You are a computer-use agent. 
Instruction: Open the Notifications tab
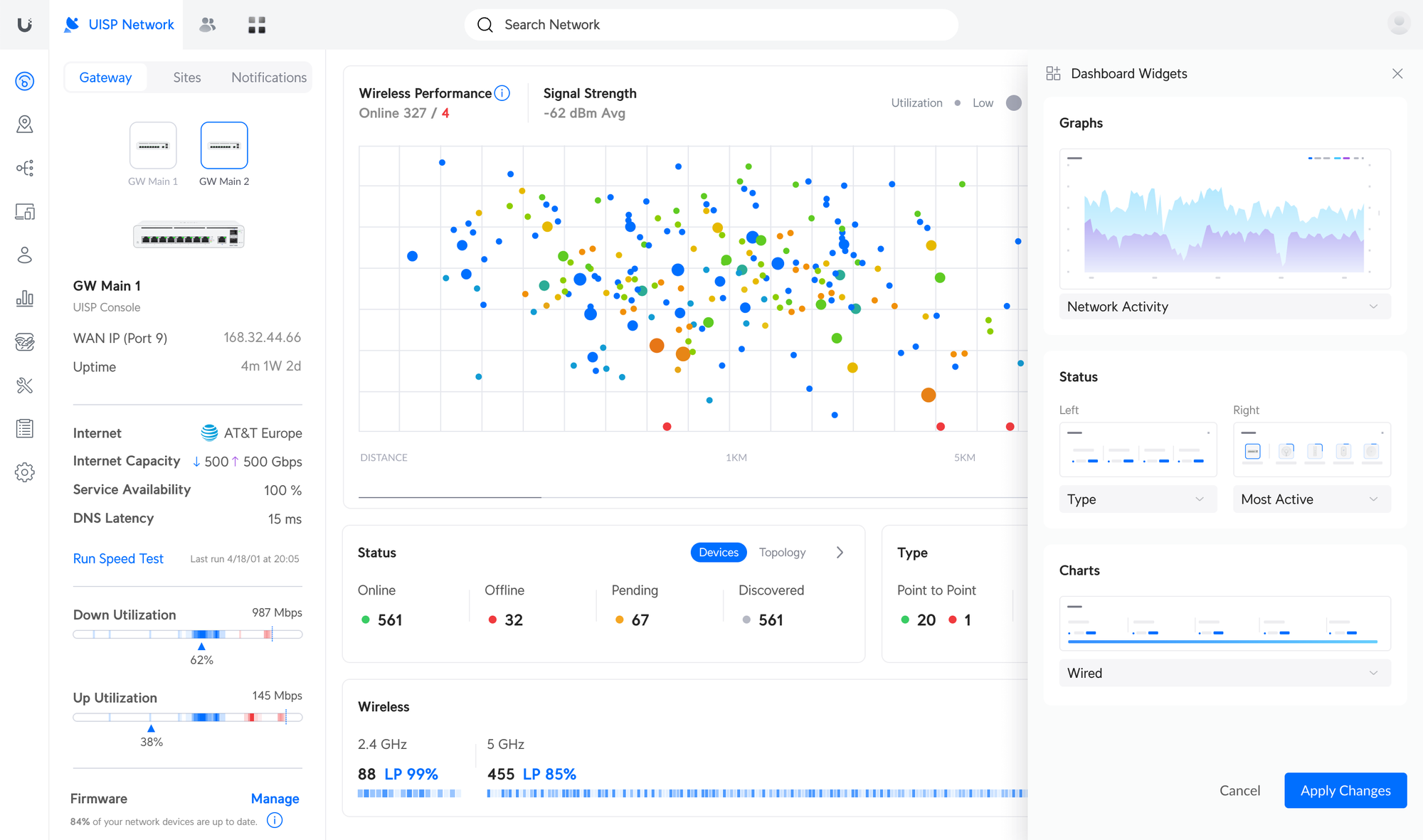click(269, 78)
